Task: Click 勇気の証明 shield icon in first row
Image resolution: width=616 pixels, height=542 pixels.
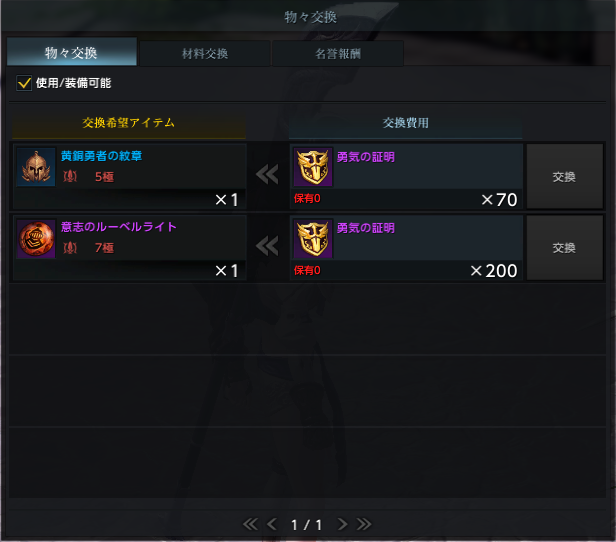Action: 313,167
